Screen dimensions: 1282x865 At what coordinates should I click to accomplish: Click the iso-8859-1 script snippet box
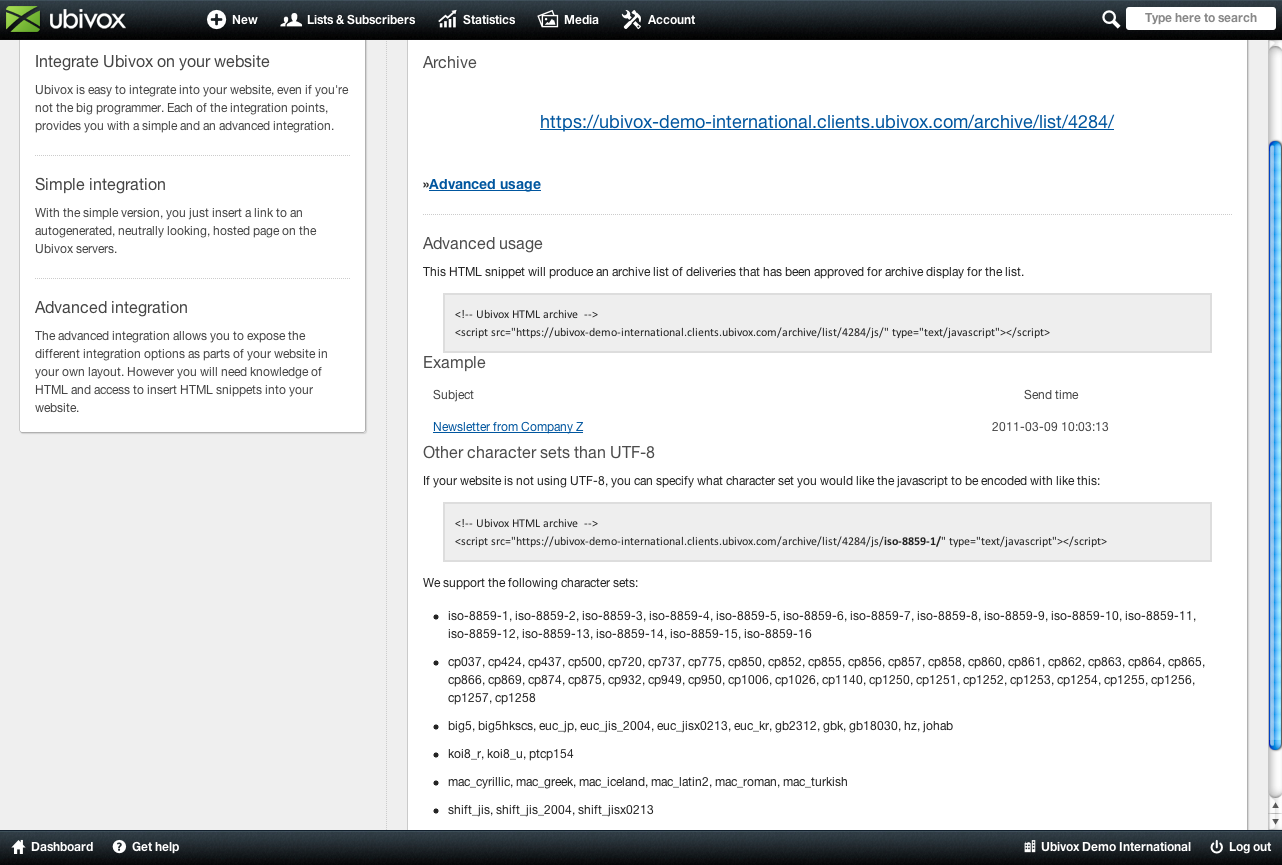point(827,532)
